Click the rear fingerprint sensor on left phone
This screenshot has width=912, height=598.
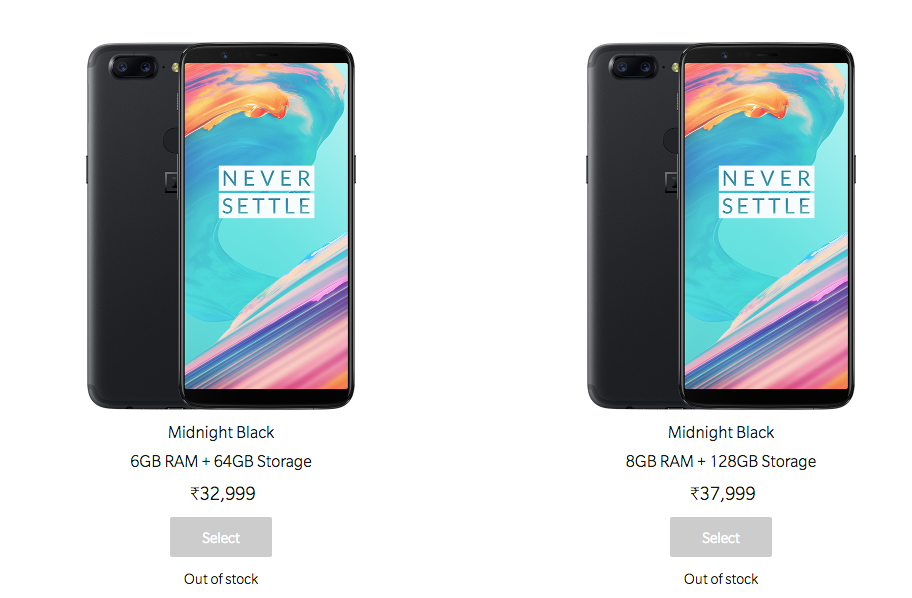pos(172,140)
